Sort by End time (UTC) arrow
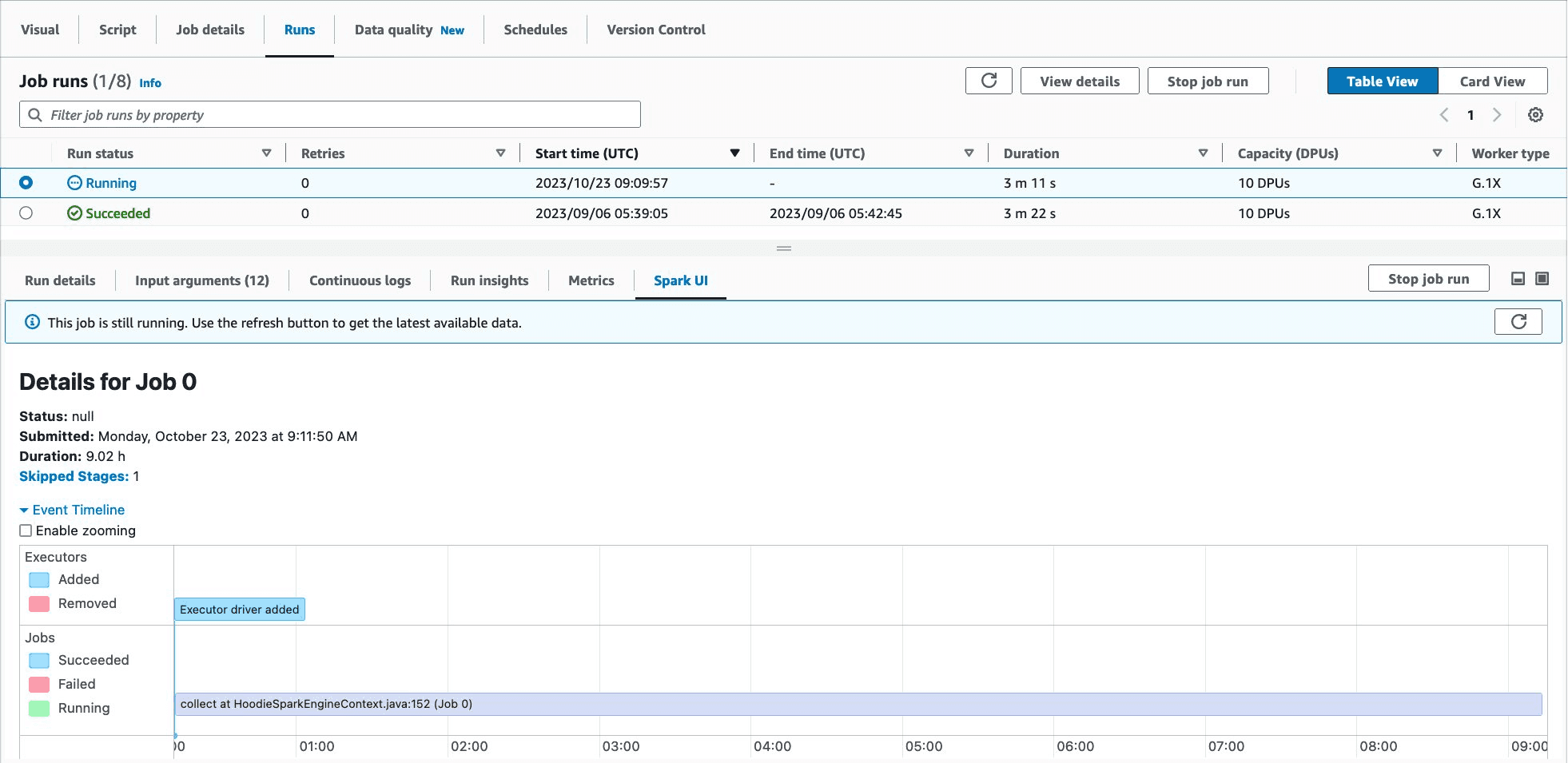This screenshot has width=1568, height=763. tap(969, 153)
